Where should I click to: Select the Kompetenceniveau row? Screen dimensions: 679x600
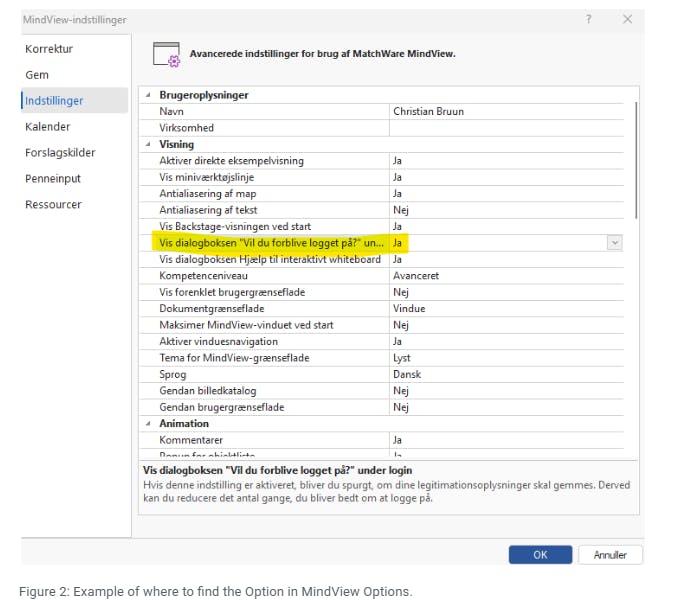click(382, 276)
